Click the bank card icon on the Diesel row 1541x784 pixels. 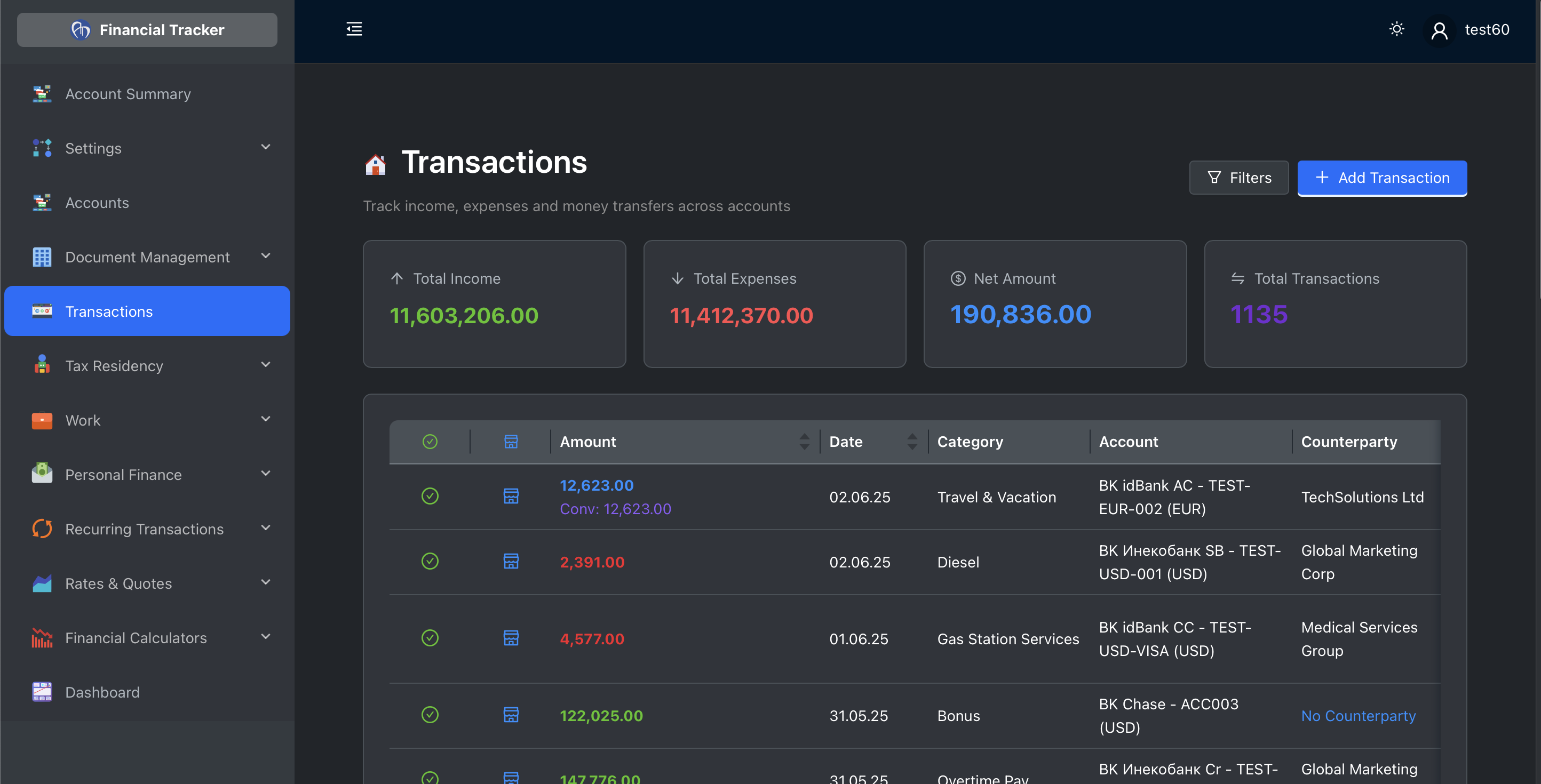[x=511, y=561]
